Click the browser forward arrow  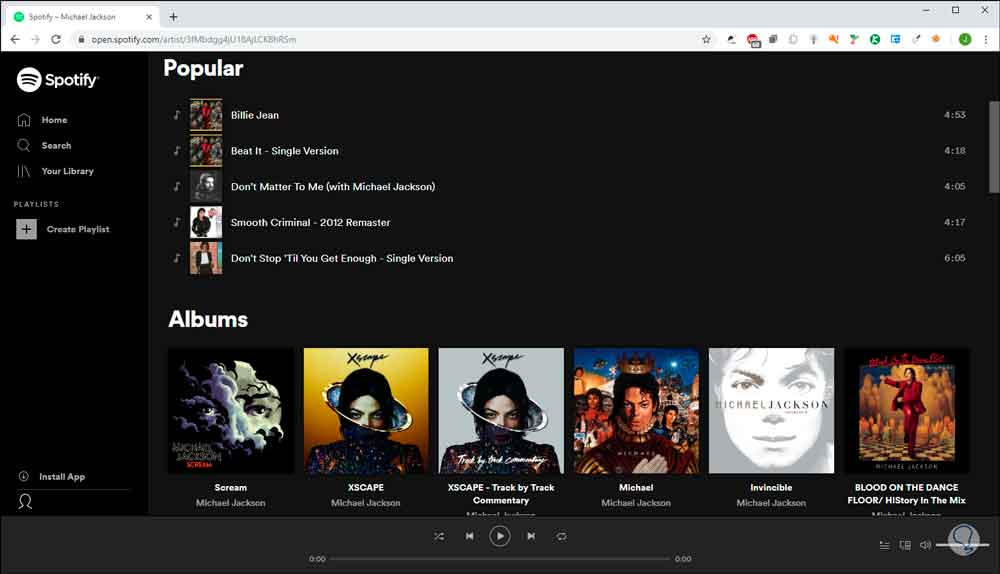pos(36,40)
